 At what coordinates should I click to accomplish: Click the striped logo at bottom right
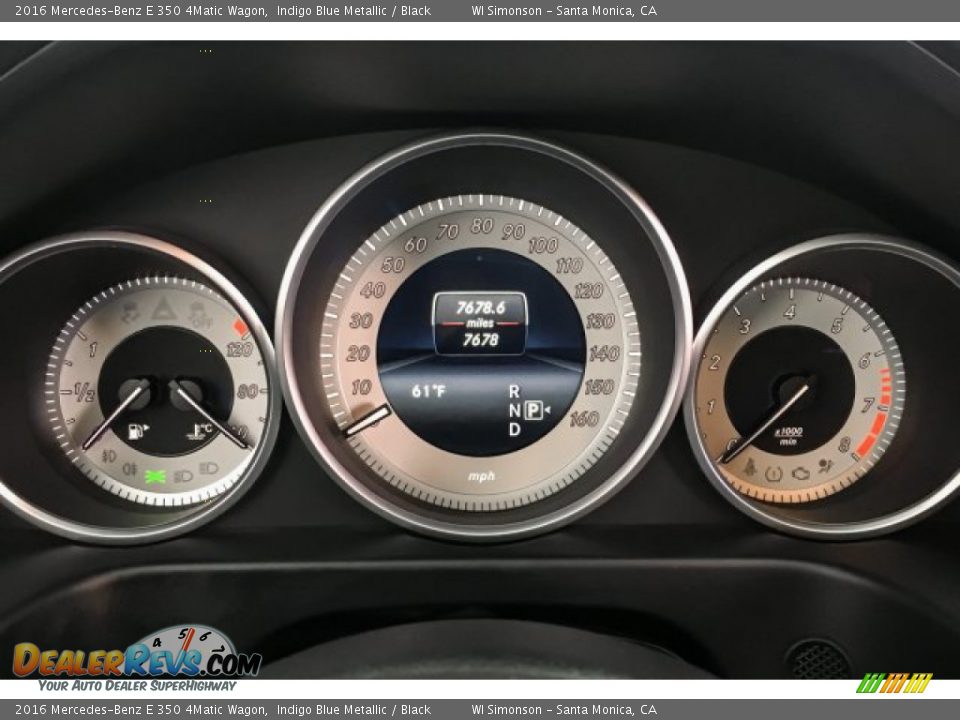click(x=894, y=683)
